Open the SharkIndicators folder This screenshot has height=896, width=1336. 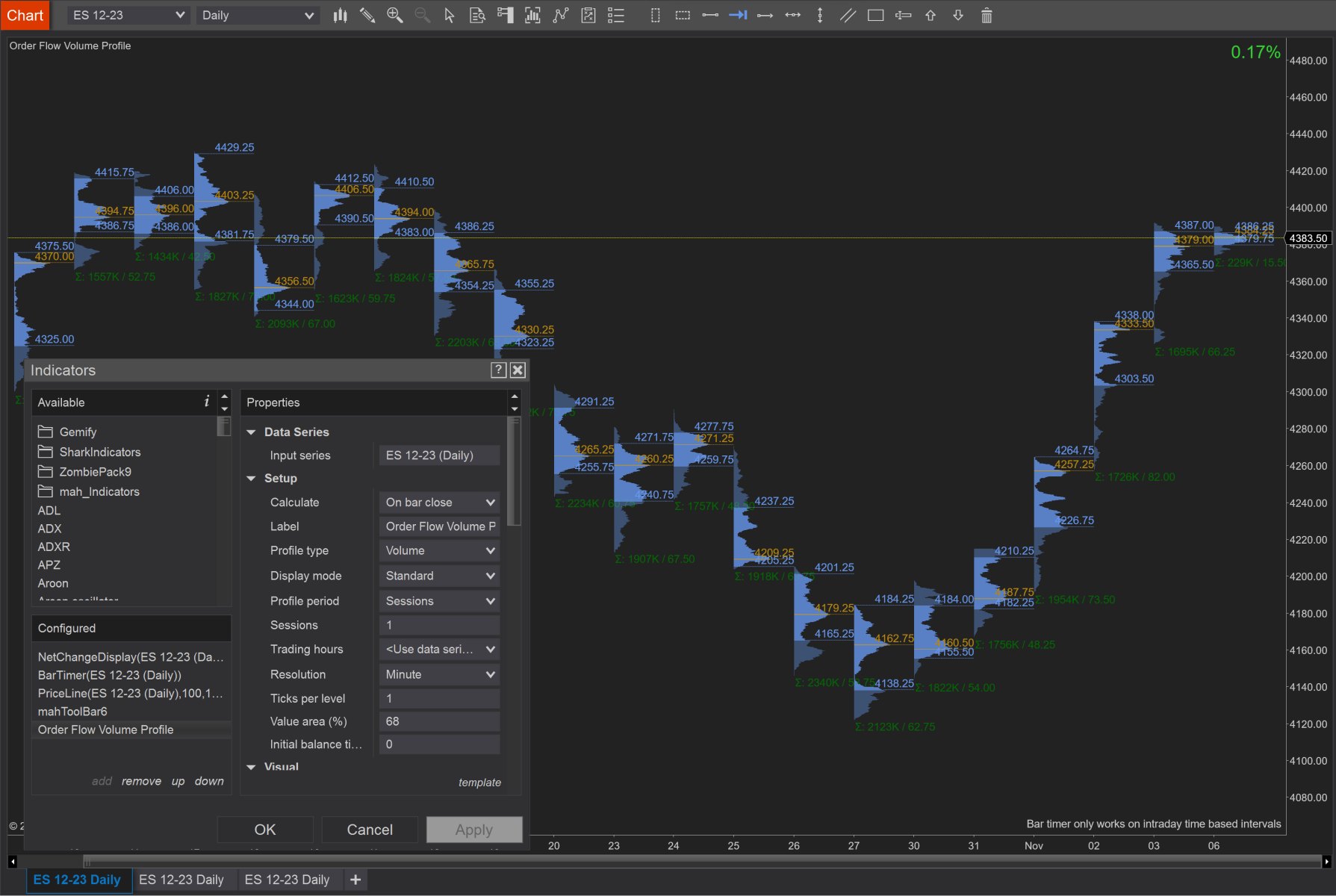click(x=89, y=452)
